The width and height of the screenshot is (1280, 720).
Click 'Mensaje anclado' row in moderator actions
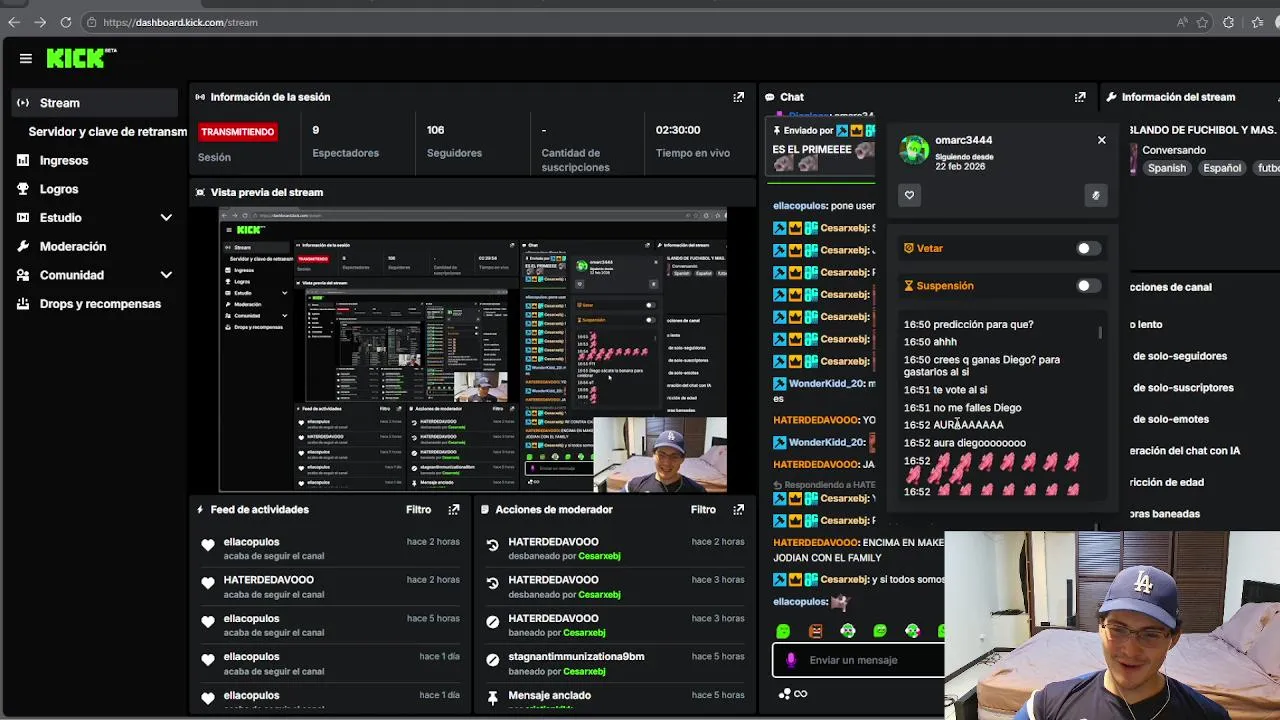614,697
